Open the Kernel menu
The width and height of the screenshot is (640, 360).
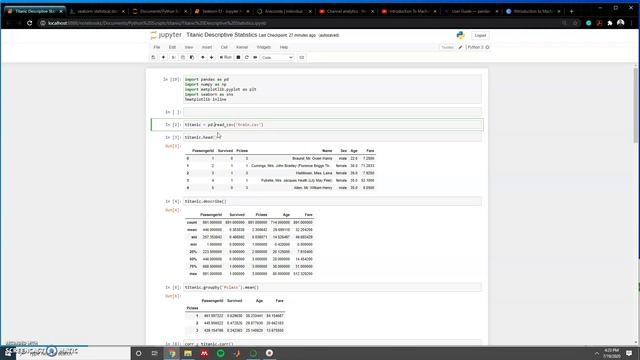pyautogui.click(x=242, y=47)
